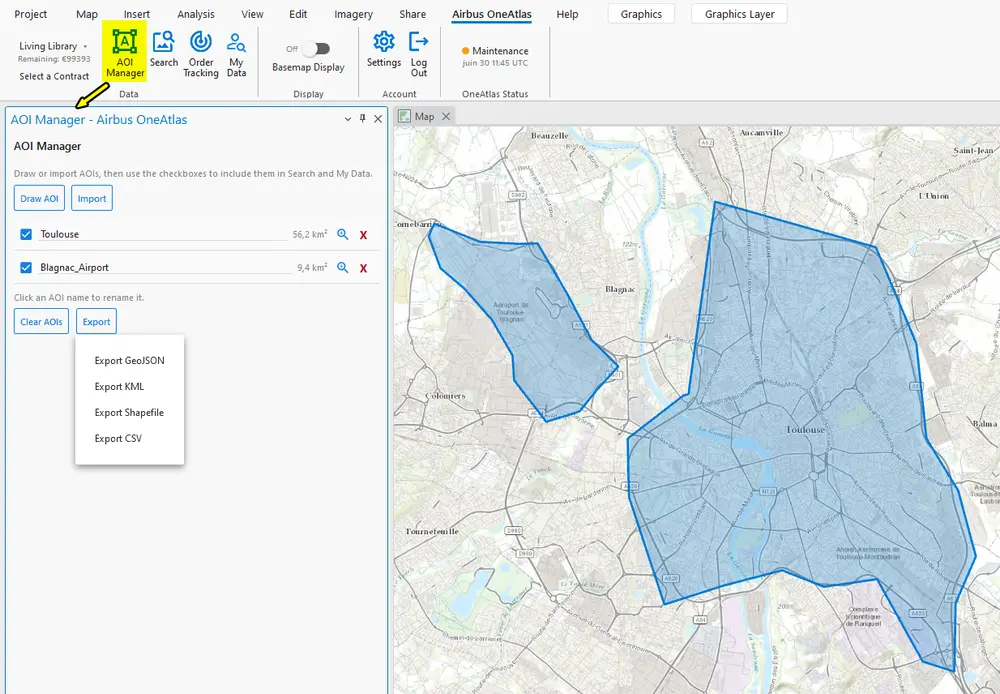Click the Blagnac label on map
Screen dimensions: 1000x694
[x=620, y=289]
